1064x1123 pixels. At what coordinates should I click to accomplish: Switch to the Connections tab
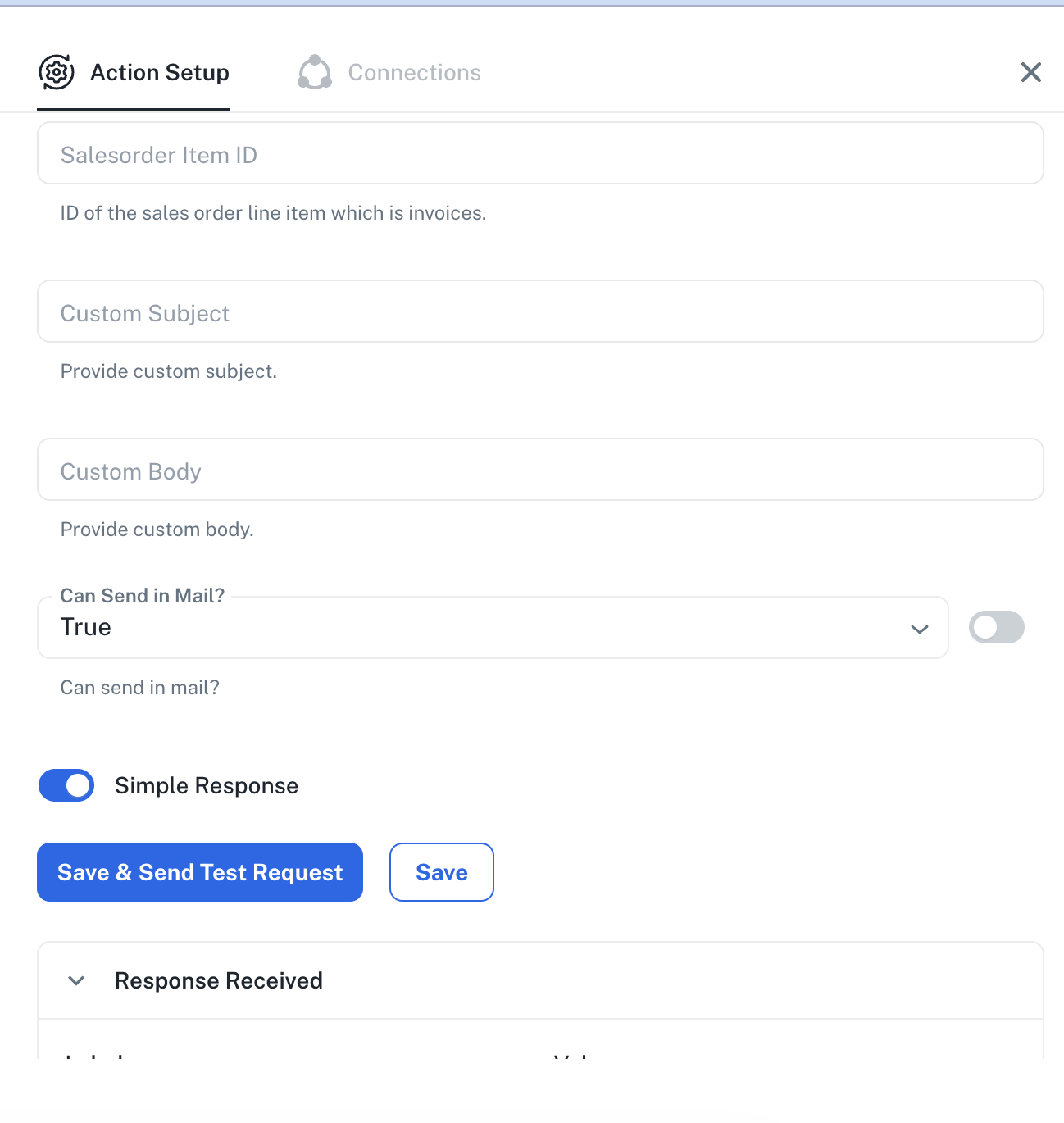click(414, 72)
